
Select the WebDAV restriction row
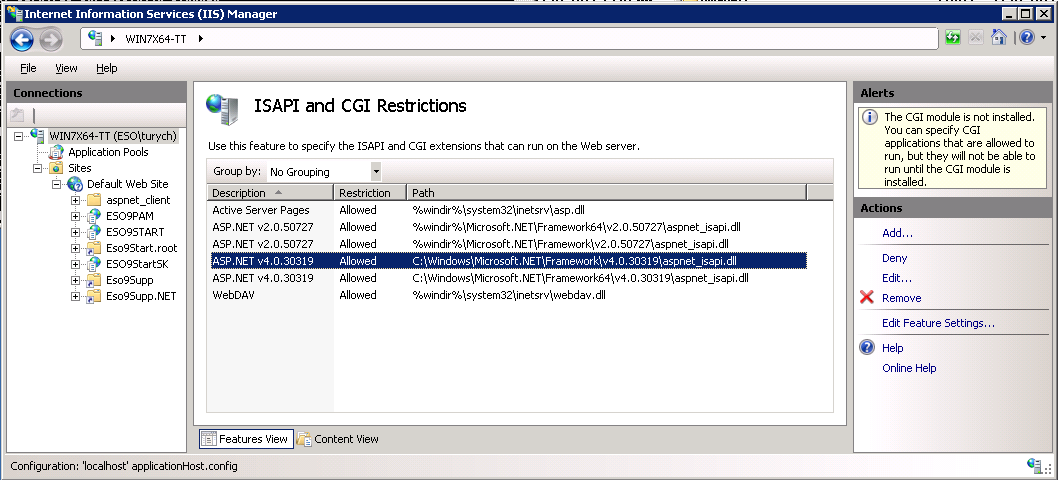507,295
